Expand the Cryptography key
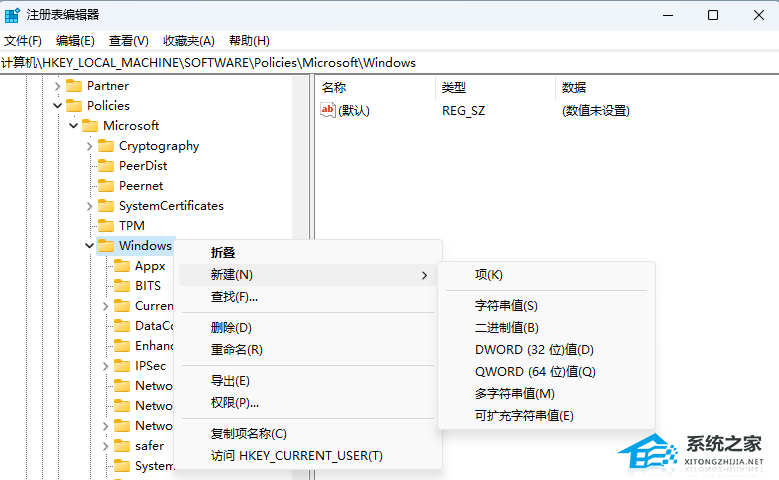This screenshot has width=779, height=480. pos(89,146)
